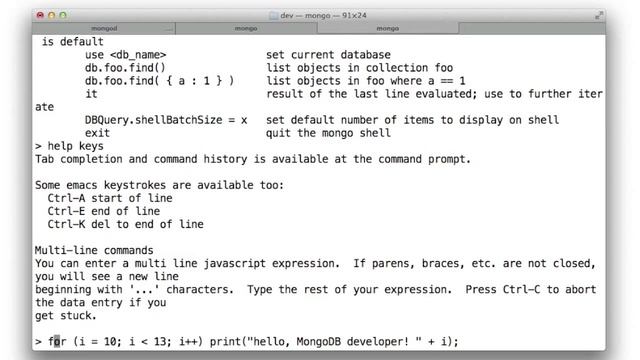The image size is (640, 360).
Task: Click the 'db.foo.find()' command text
Action: tap(125, 68)
